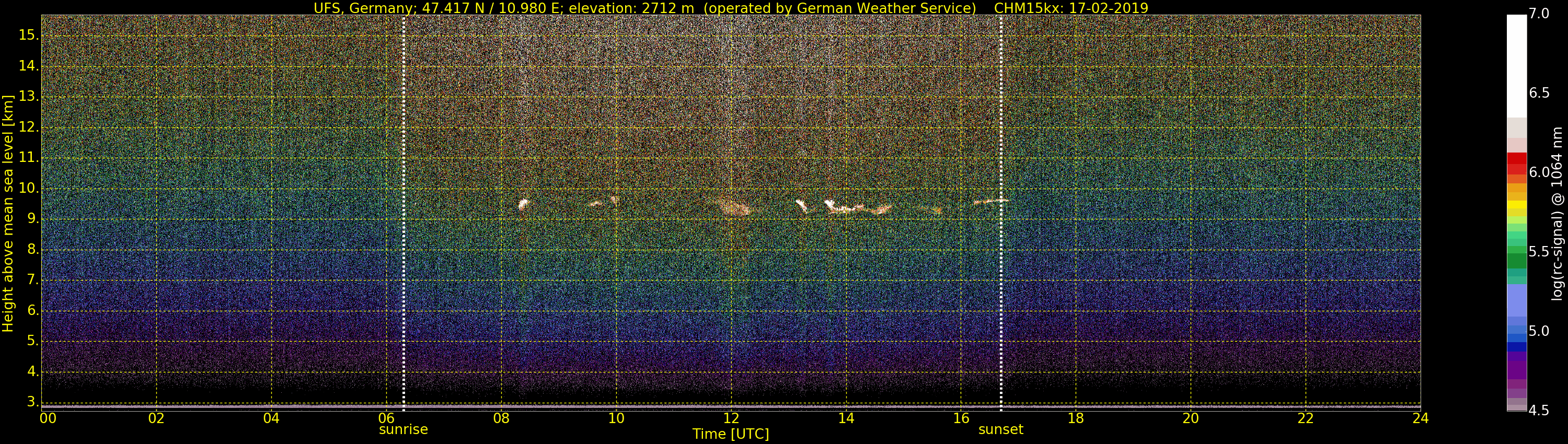
Task: Click the height axis tick '5.'
Action: tap(32, 341)
